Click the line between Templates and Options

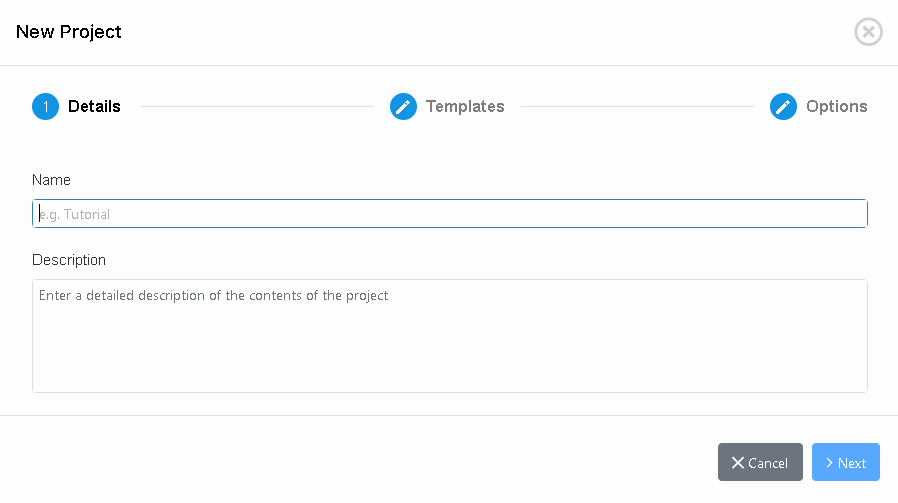tap(637, 106)
